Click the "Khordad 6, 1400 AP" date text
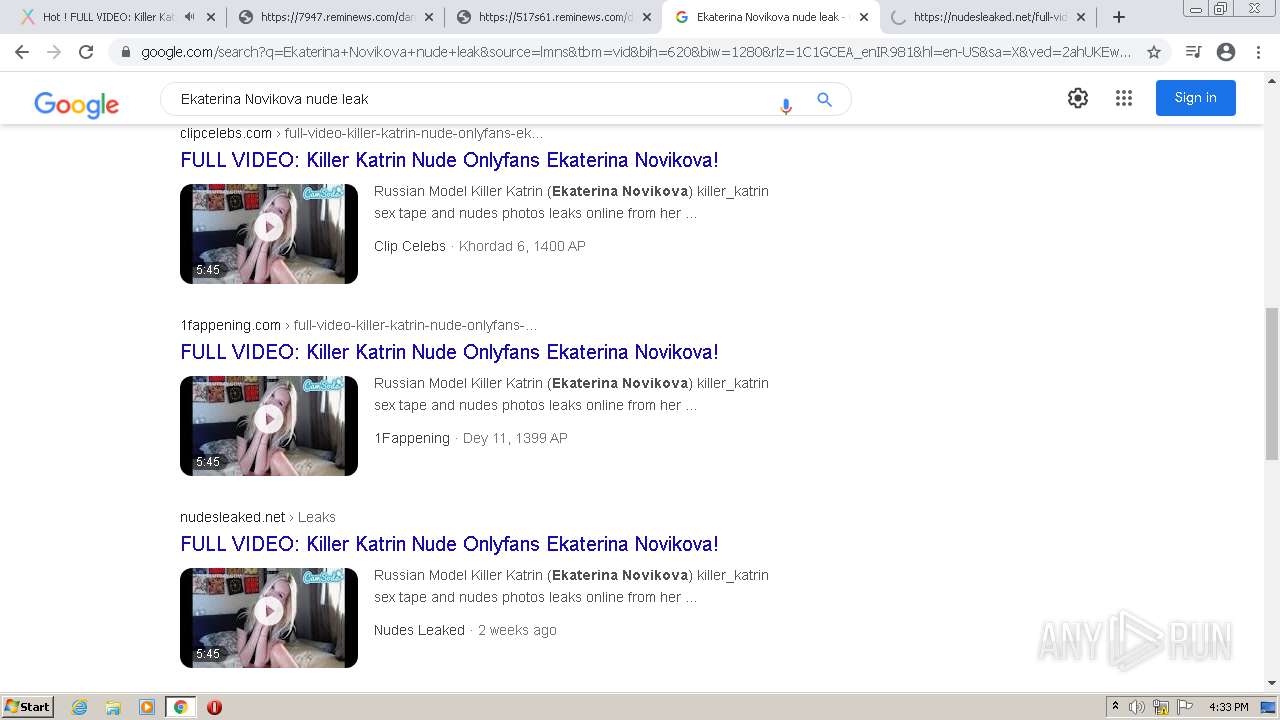The width and height of the screenshot is (1280, 720). pyautogui.click(x=522, y=246)
